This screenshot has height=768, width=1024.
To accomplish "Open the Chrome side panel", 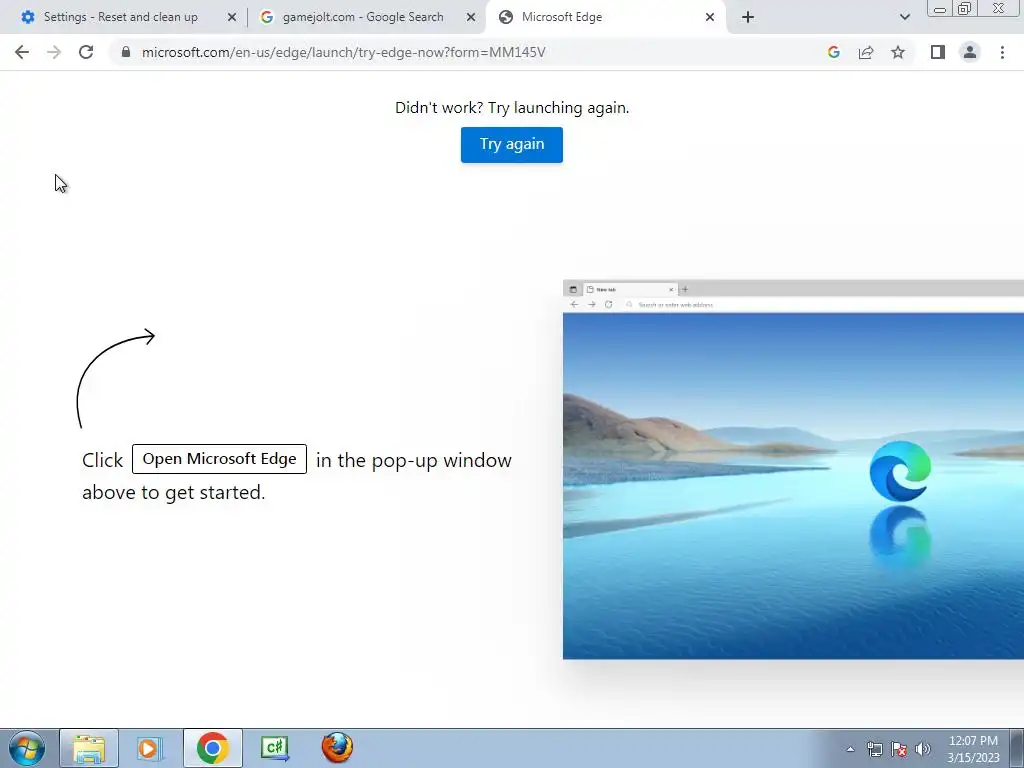I will 938,52.
